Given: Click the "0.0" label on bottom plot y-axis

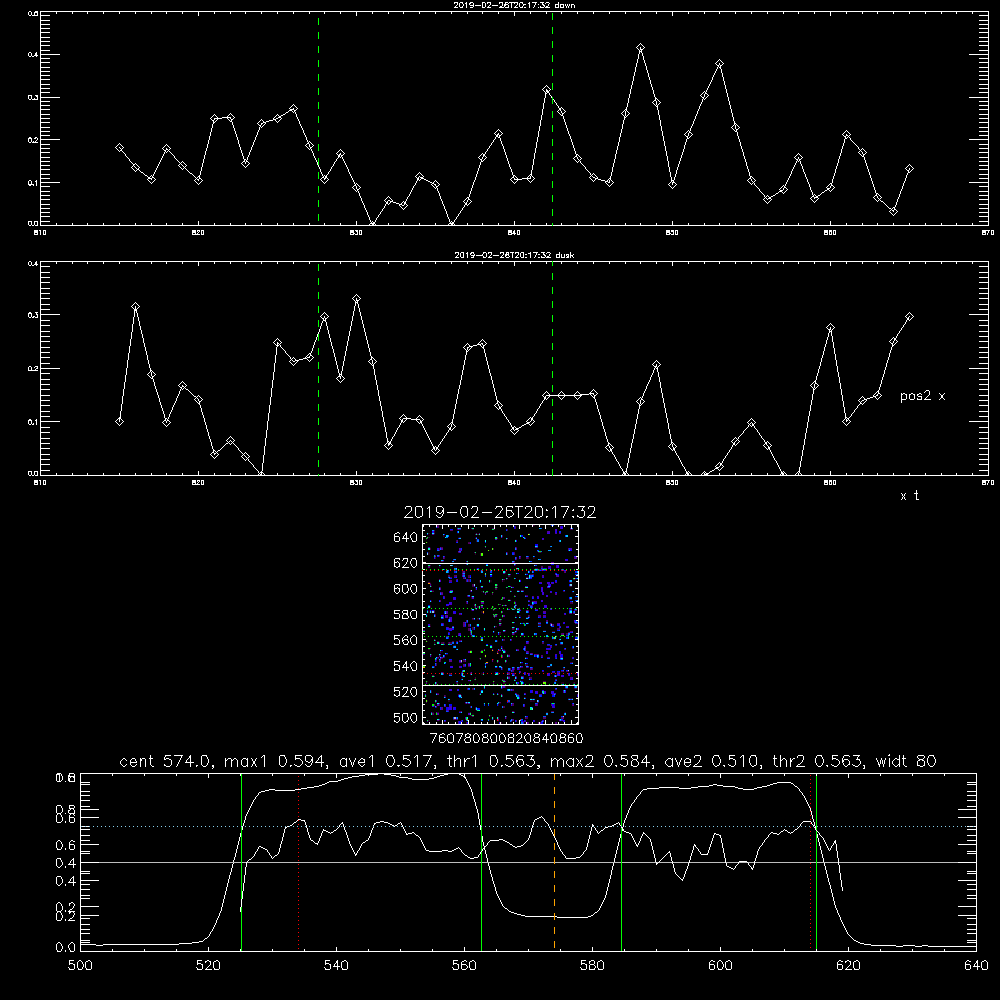Looking at the screenshot, I should (66, 948).
